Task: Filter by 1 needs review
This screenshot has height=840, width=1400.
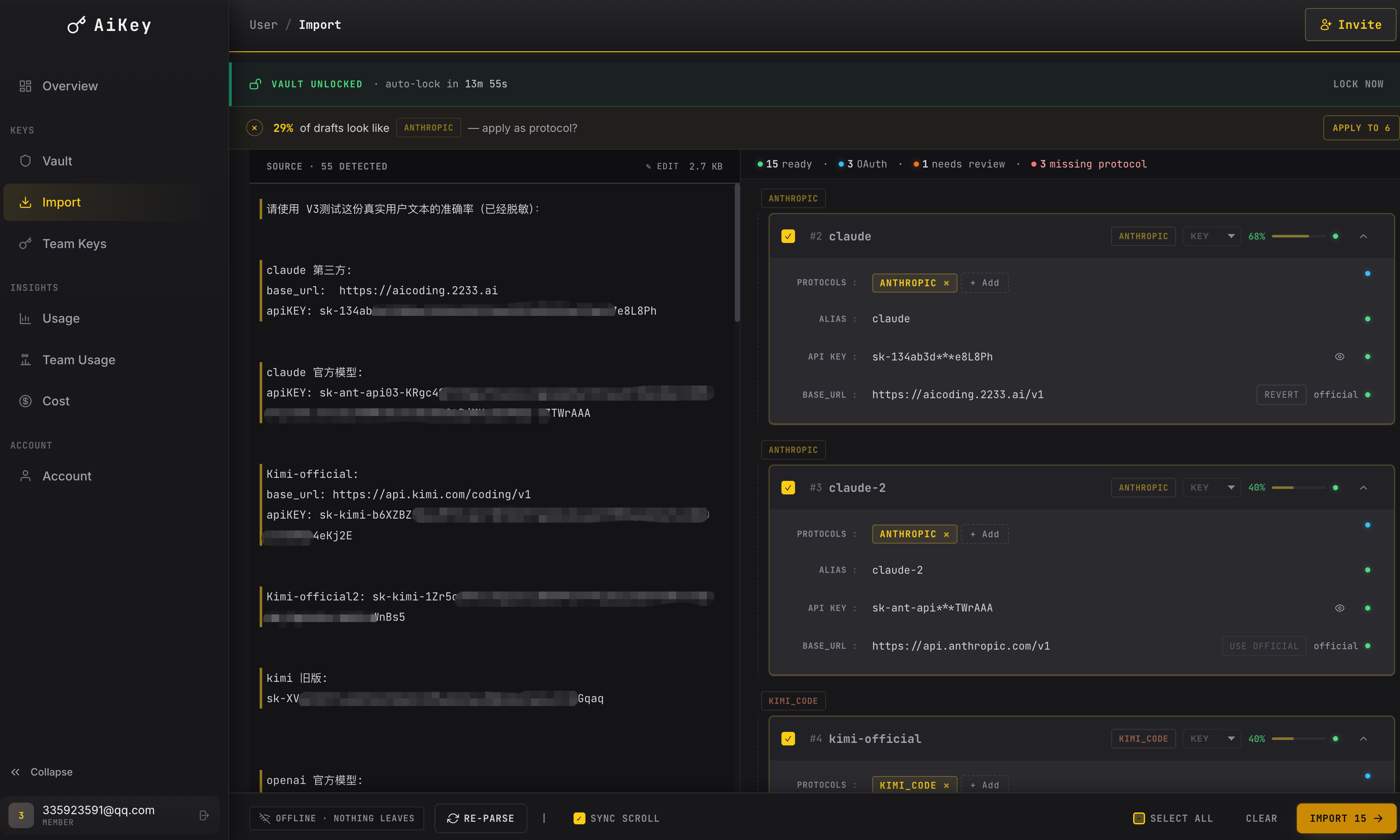Action: 959,164
